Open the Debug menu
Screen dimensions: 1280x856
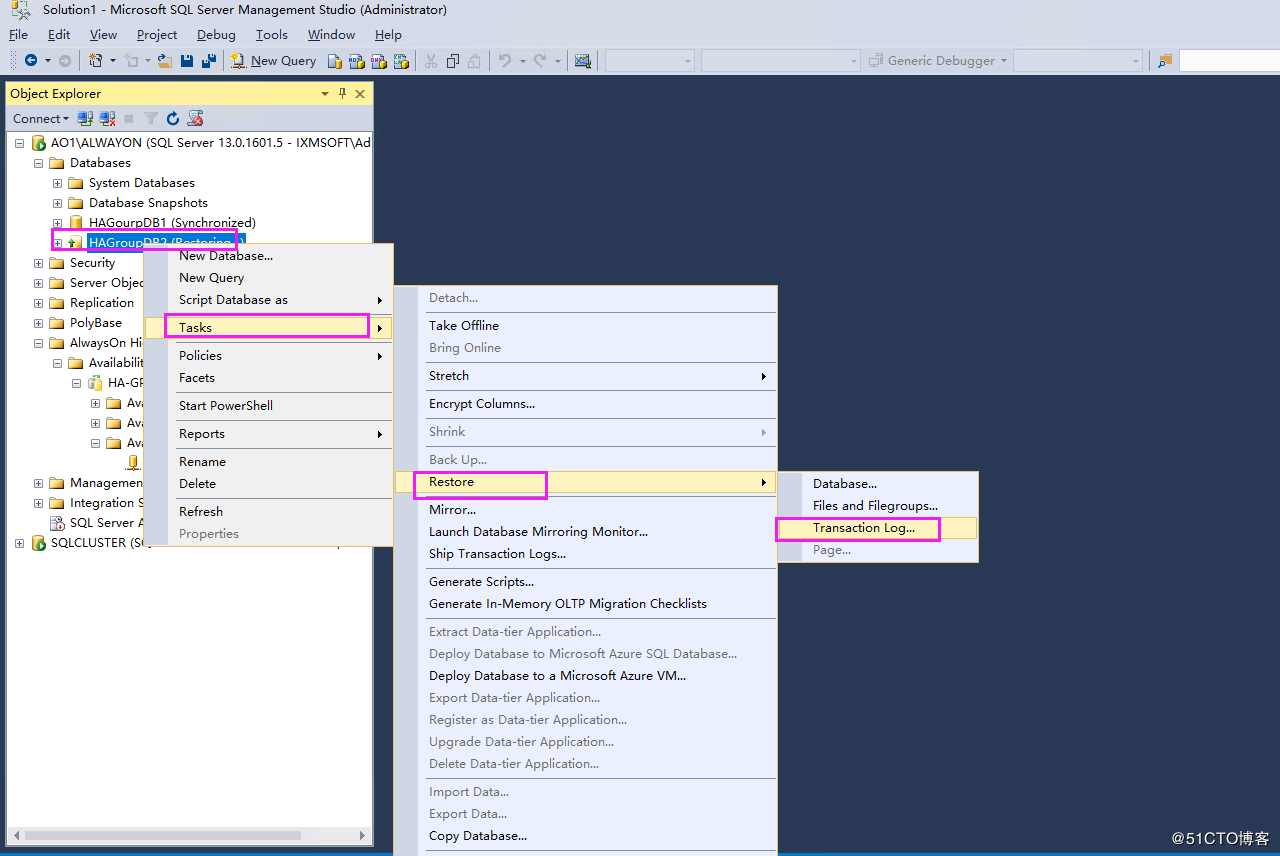(x=216, y=34)
